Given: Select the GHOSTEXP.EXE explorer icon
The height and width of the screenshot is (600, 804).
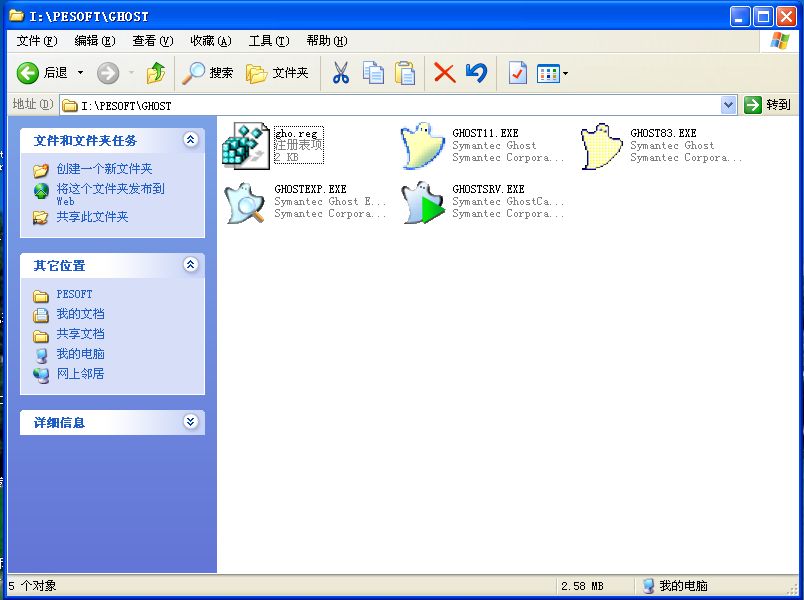Looking at the screenshot, I should pyautogui.click(x=245, y=203).
